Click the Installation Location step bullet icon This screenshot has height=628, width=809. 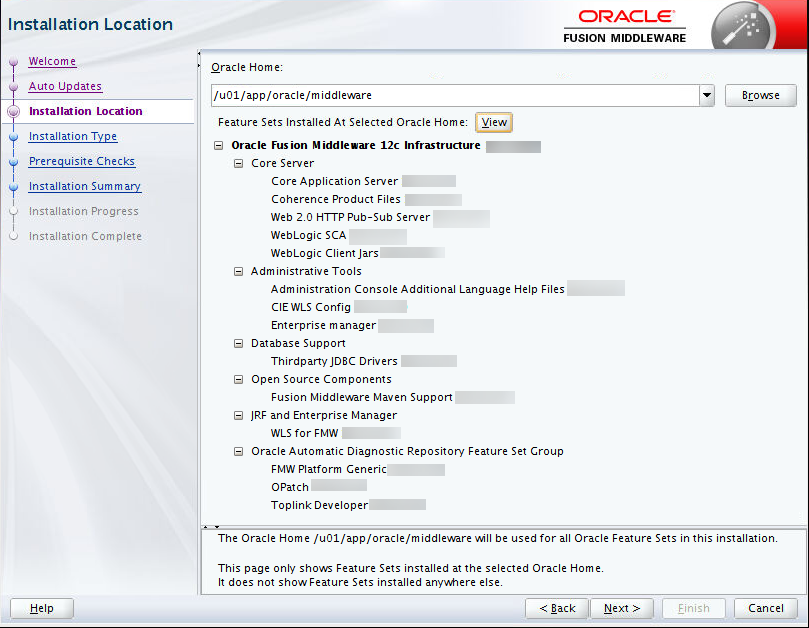(14, 111)
